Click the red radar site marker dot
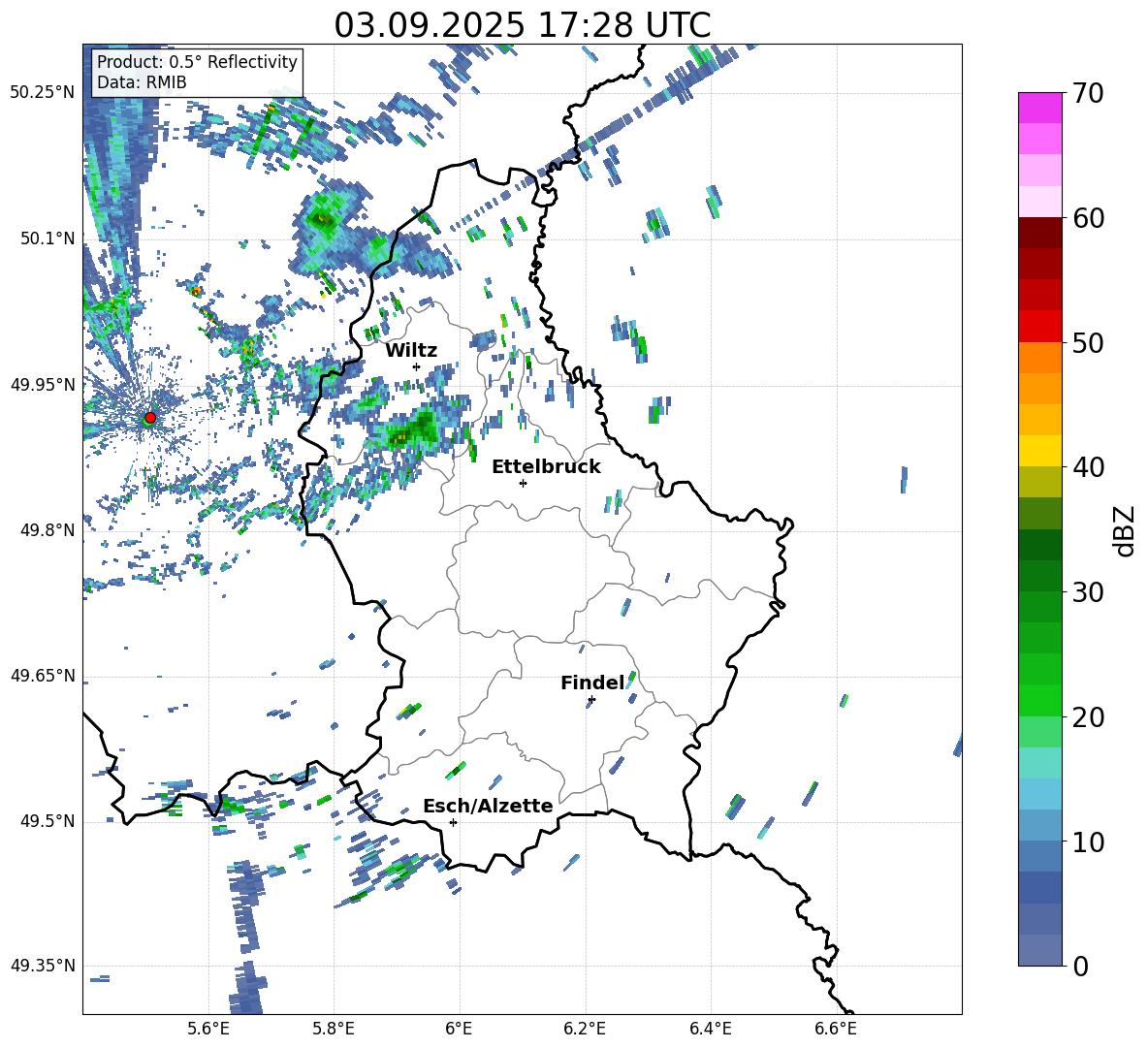This screenshot has height=1048, width=1148. click(x=150, y=417)
